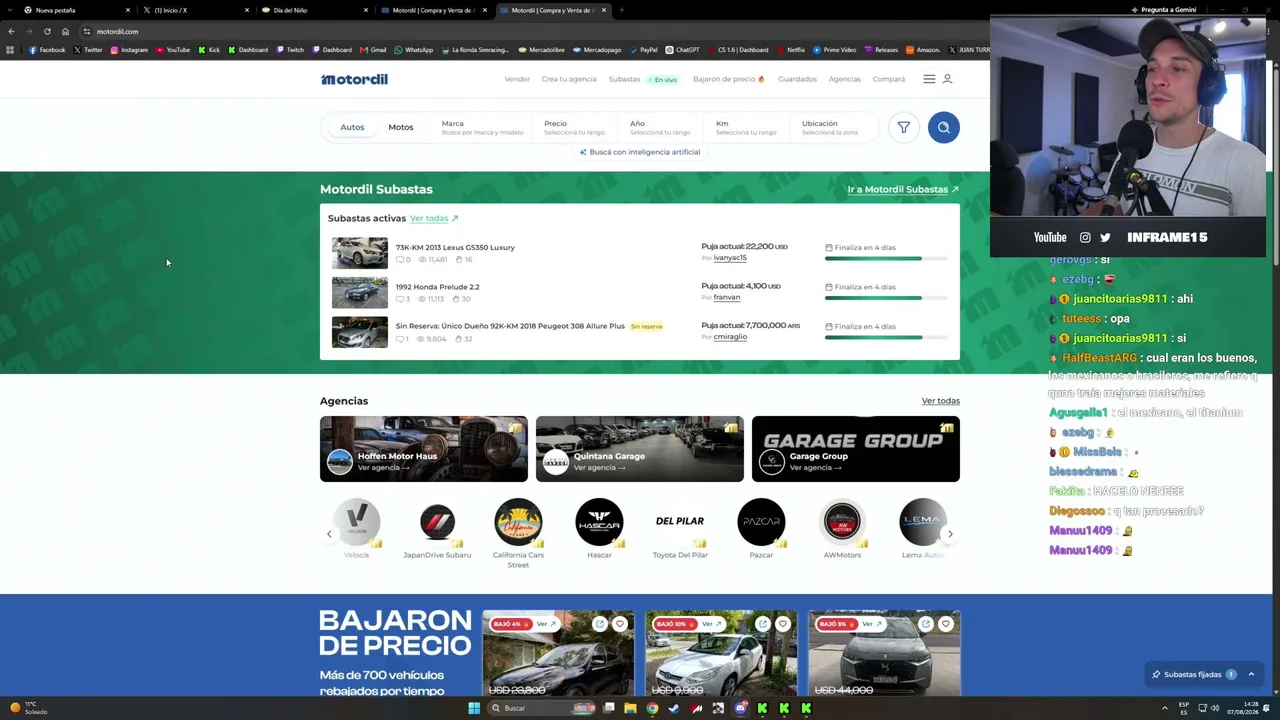Open the California Cars Street agency logo

(x=518, y=522)
